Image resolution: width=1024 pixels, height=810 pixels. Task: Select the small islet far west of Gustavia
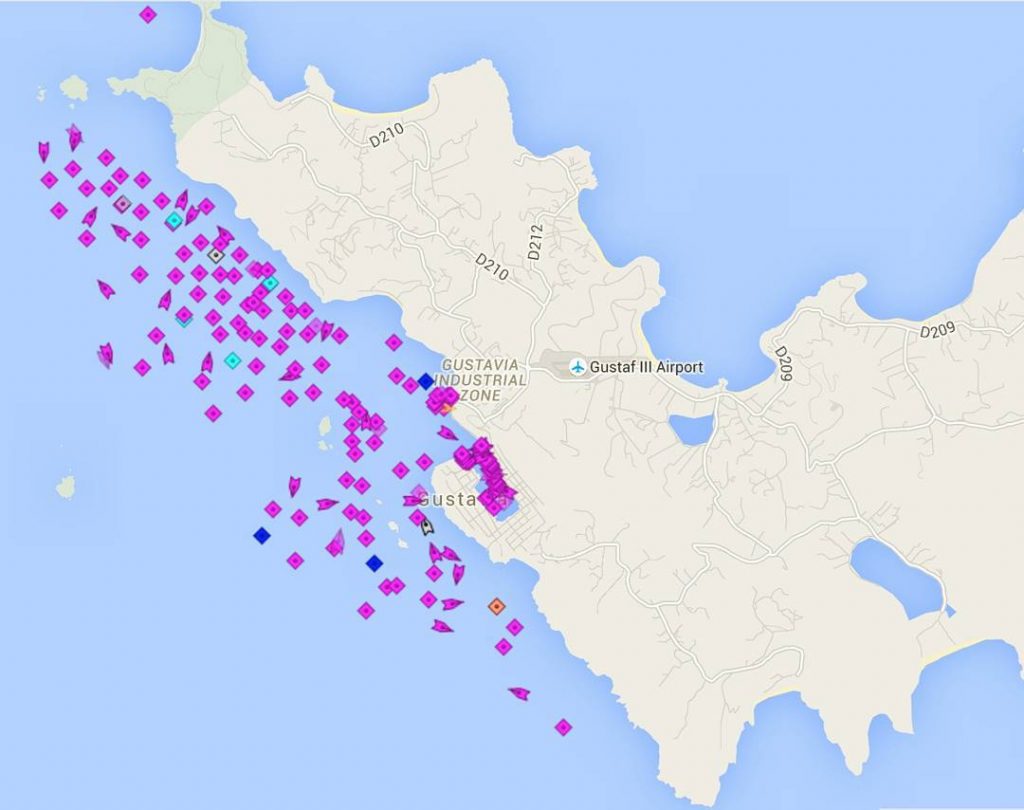[x=65, y=487]
